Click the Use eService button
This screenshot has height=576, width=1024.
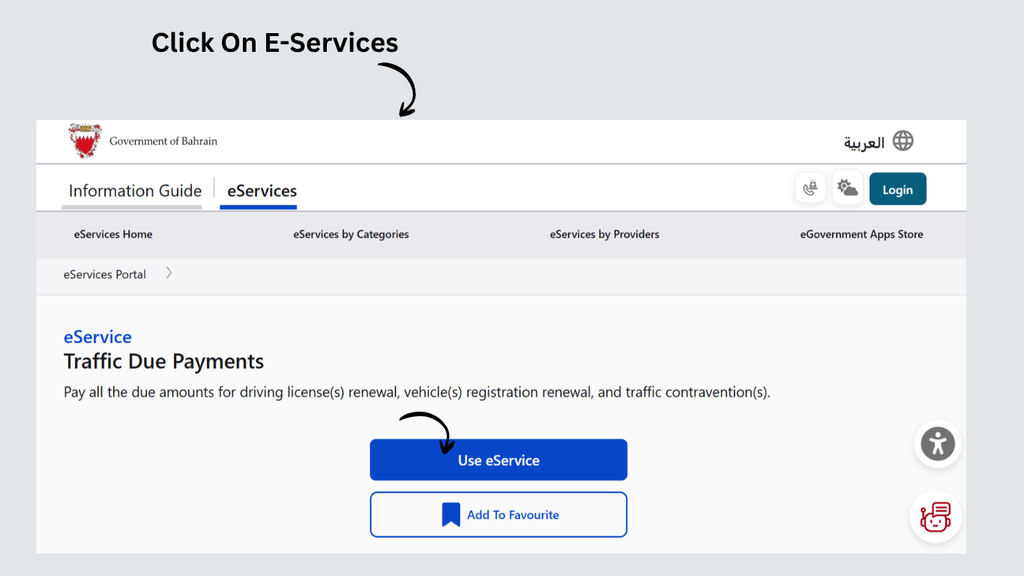[498, 460]
